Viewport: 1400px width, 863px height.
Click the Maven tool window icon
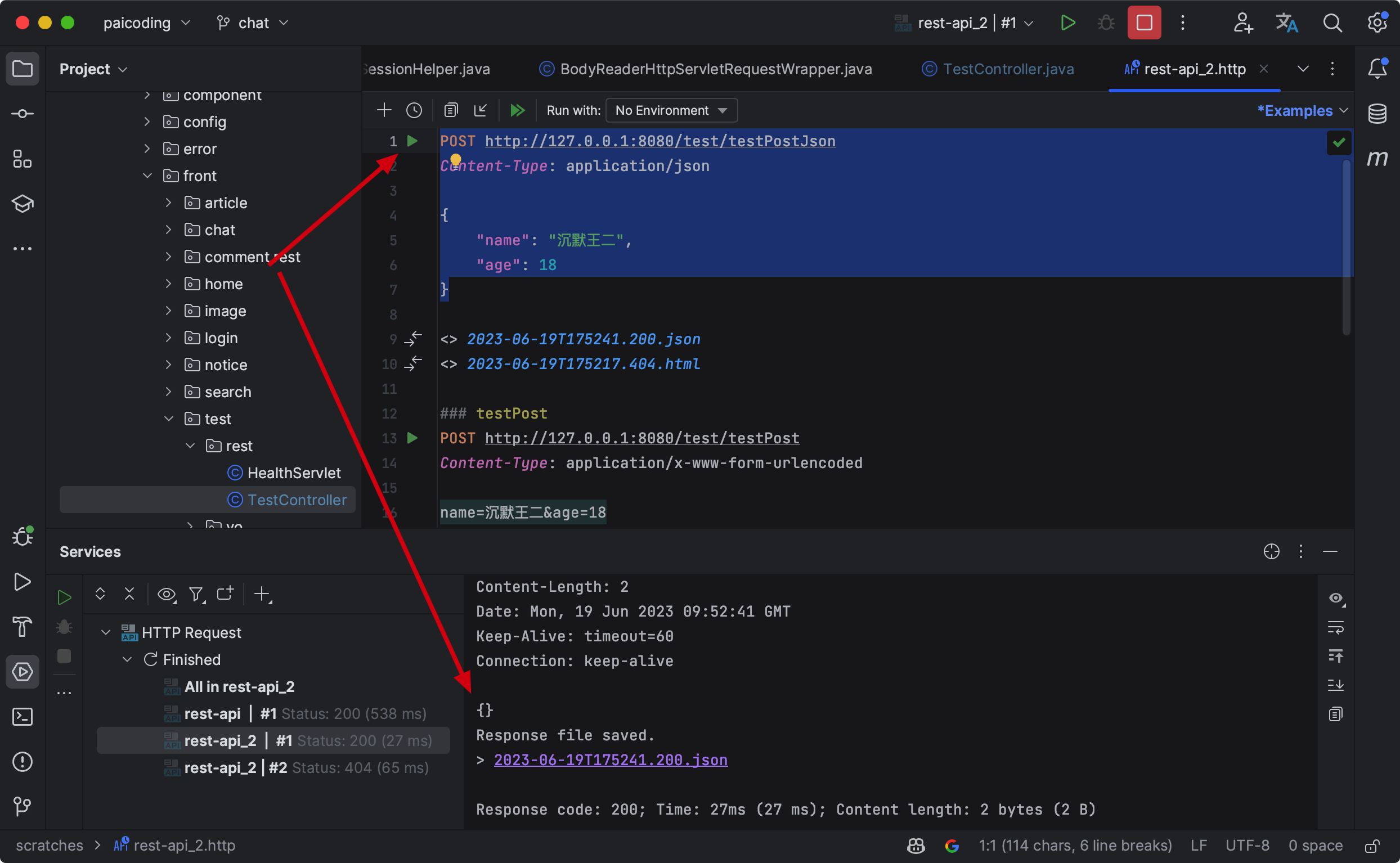1377,158
